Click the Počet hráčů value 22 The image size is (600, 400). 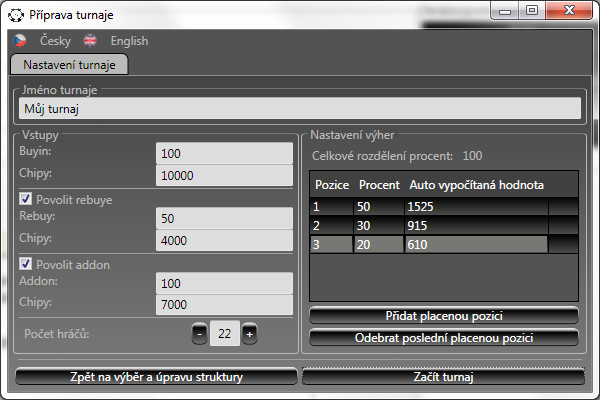click(225, 333)
